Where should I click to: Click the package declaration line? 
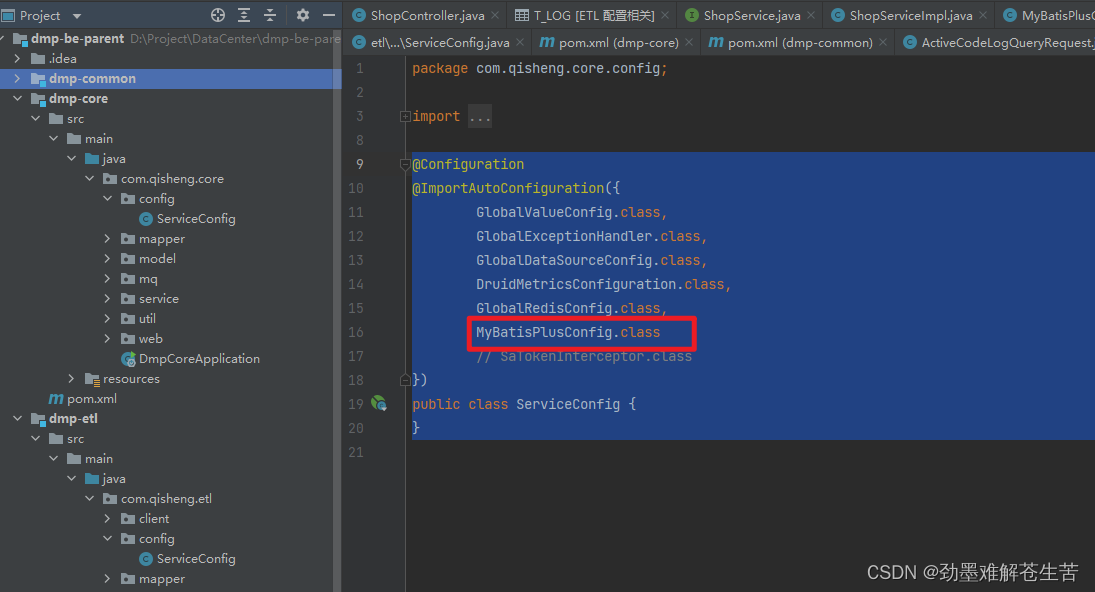click(540, 68)
